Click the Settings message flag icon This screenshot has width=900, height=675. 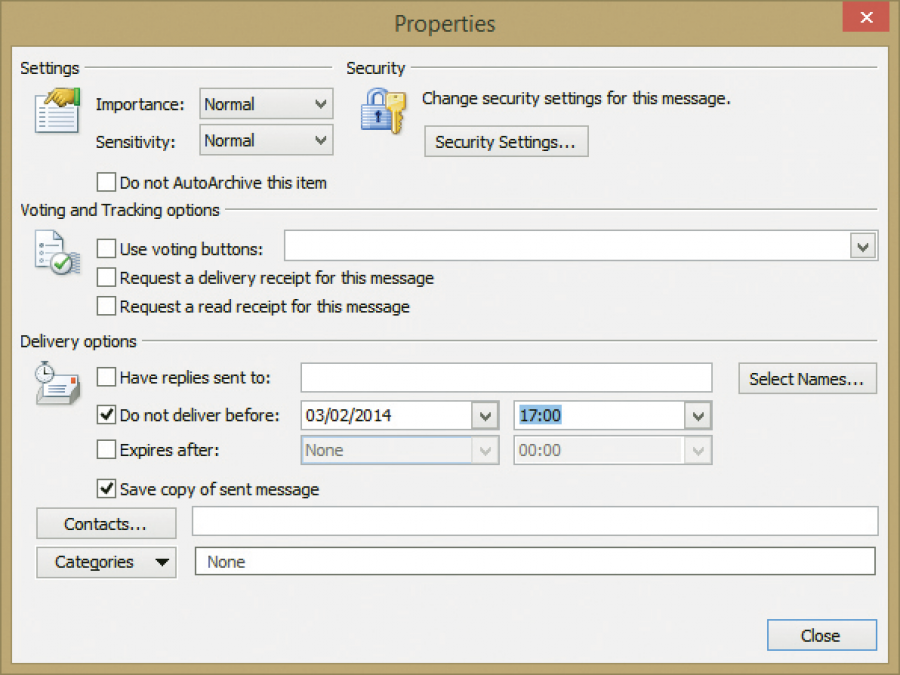coord(57,110)
